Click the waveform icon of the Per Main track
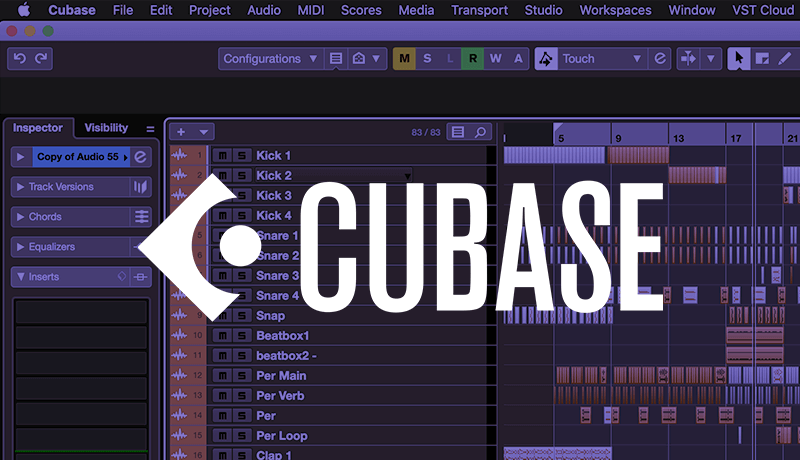The width and height of the screenshot is (800, 460). 179,375
